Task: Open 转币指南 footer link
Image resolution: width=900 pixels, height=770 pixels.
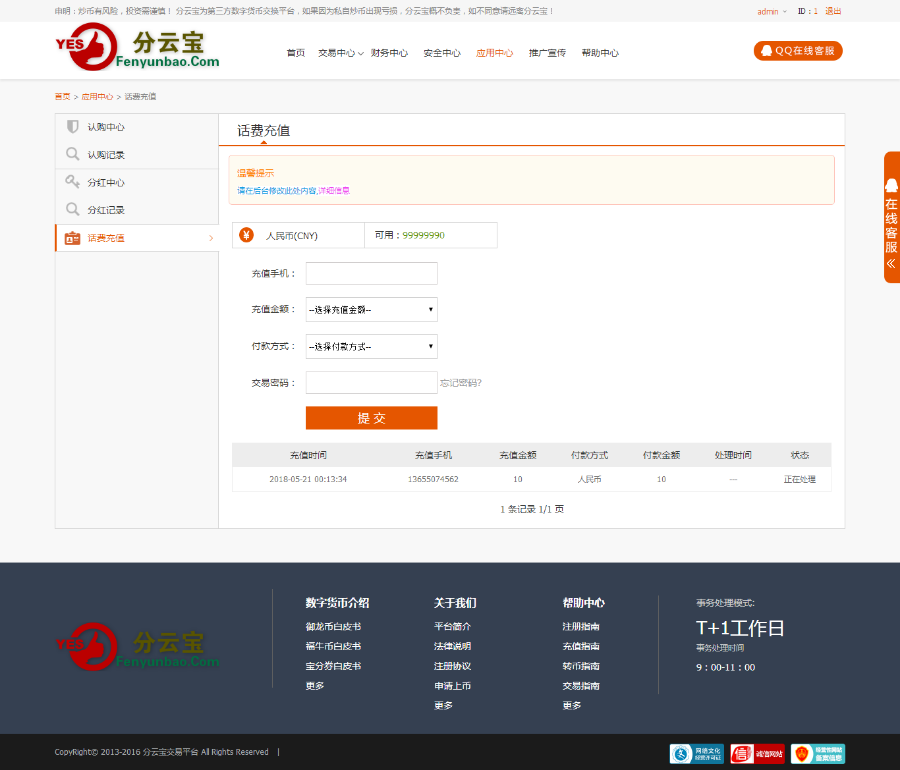Action: coord(581,666)
